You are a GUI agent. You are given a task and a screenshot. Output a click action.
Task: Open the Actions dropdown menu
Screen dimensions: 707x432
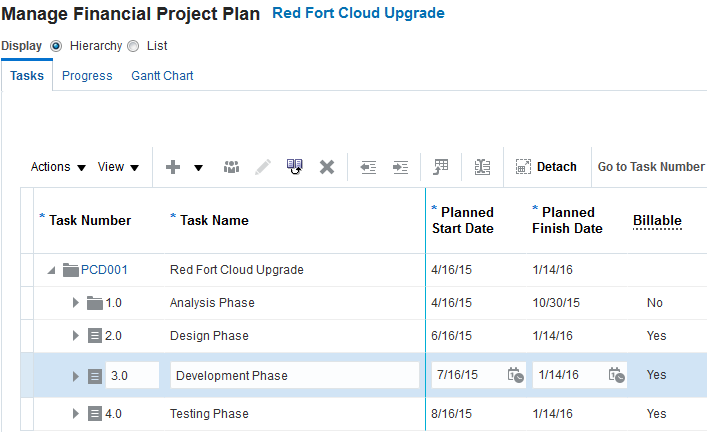(58, 167)
